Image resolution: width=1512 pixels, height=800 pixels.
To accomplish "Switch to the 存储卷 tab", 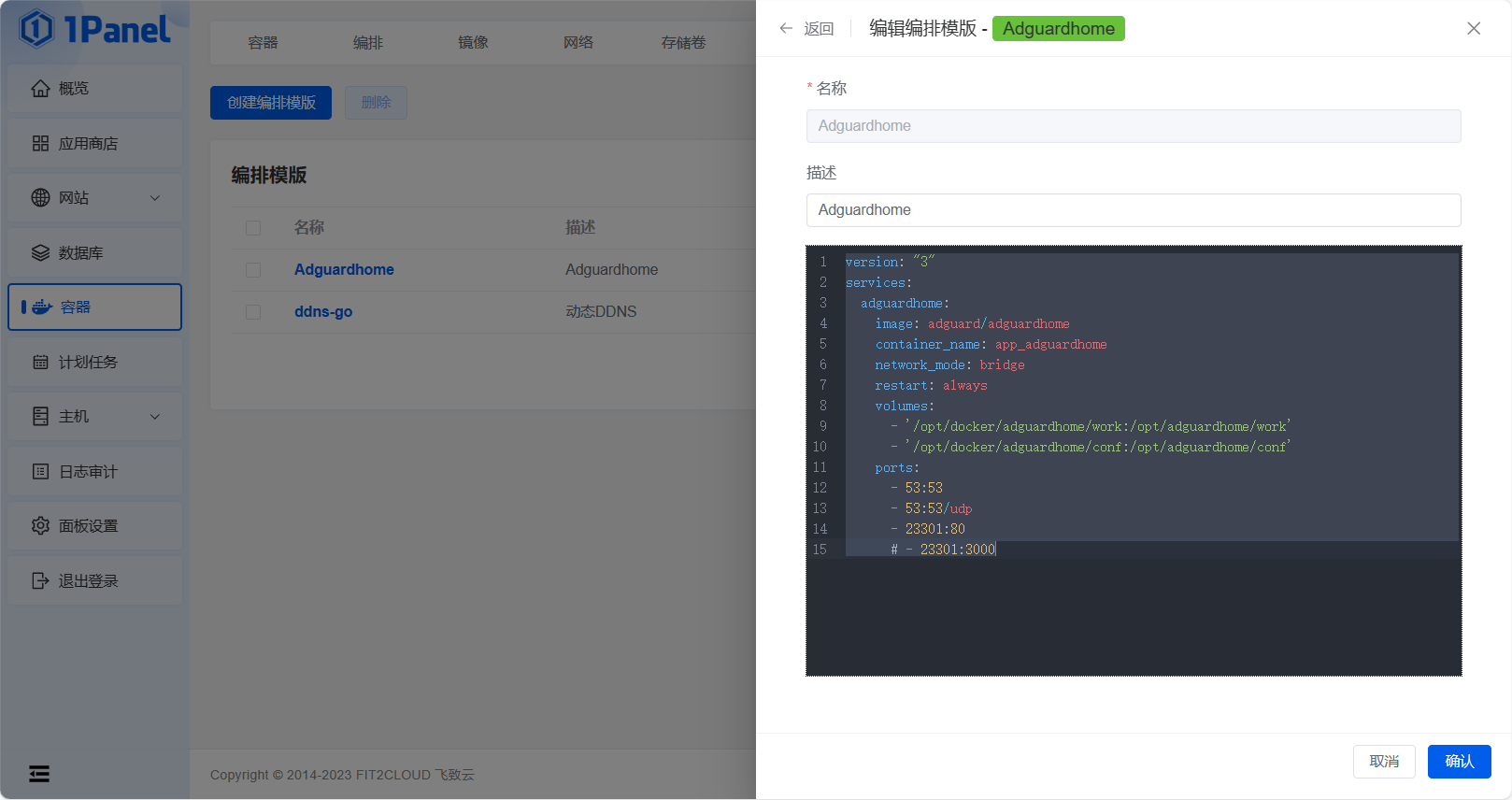I will pos(683,43).
